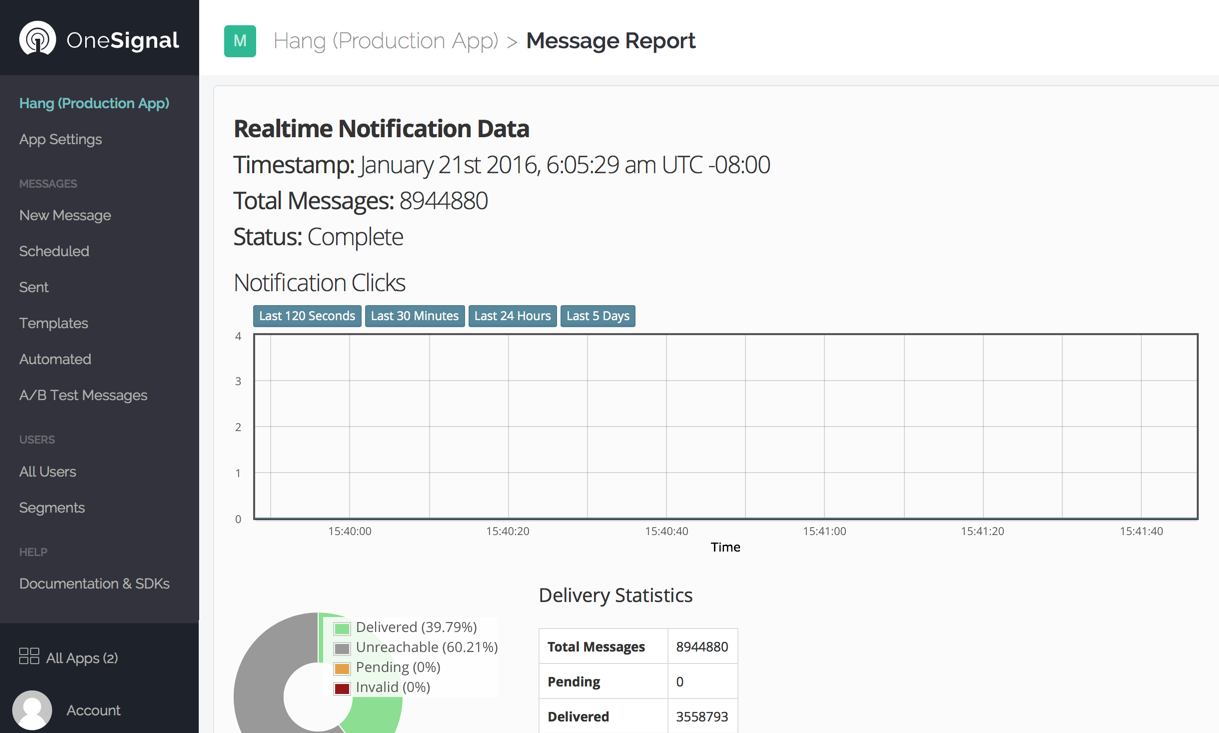Click the MESSAGES section header
The height and width of the screenshot is (733, 1219).
click(x=48, y=184)
